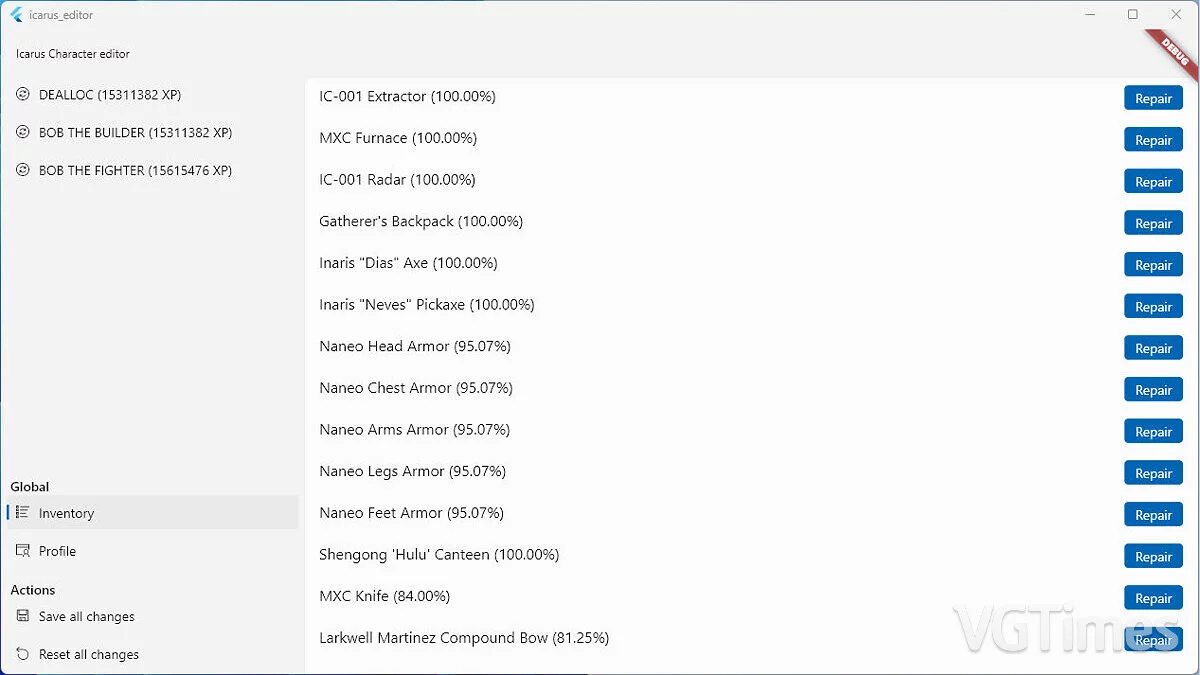Image resolution: width=1200 pixels, height=675 pixels.
Task: Click the Profile card icon
Action: coord(22,551)
